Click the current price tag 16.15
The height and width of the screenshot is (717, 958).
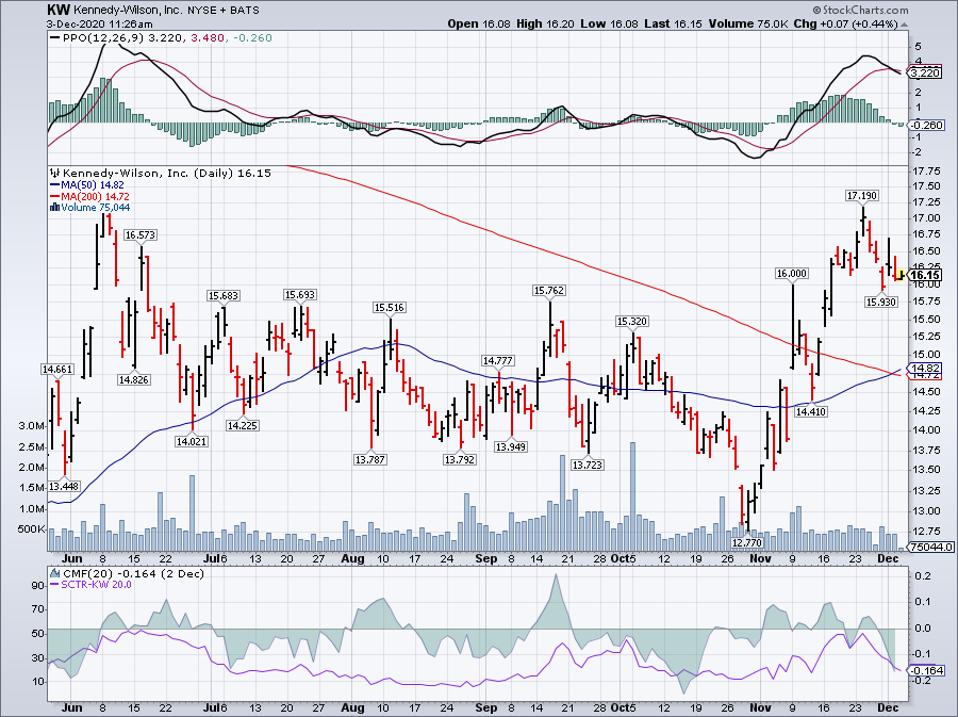pos(924,275)
